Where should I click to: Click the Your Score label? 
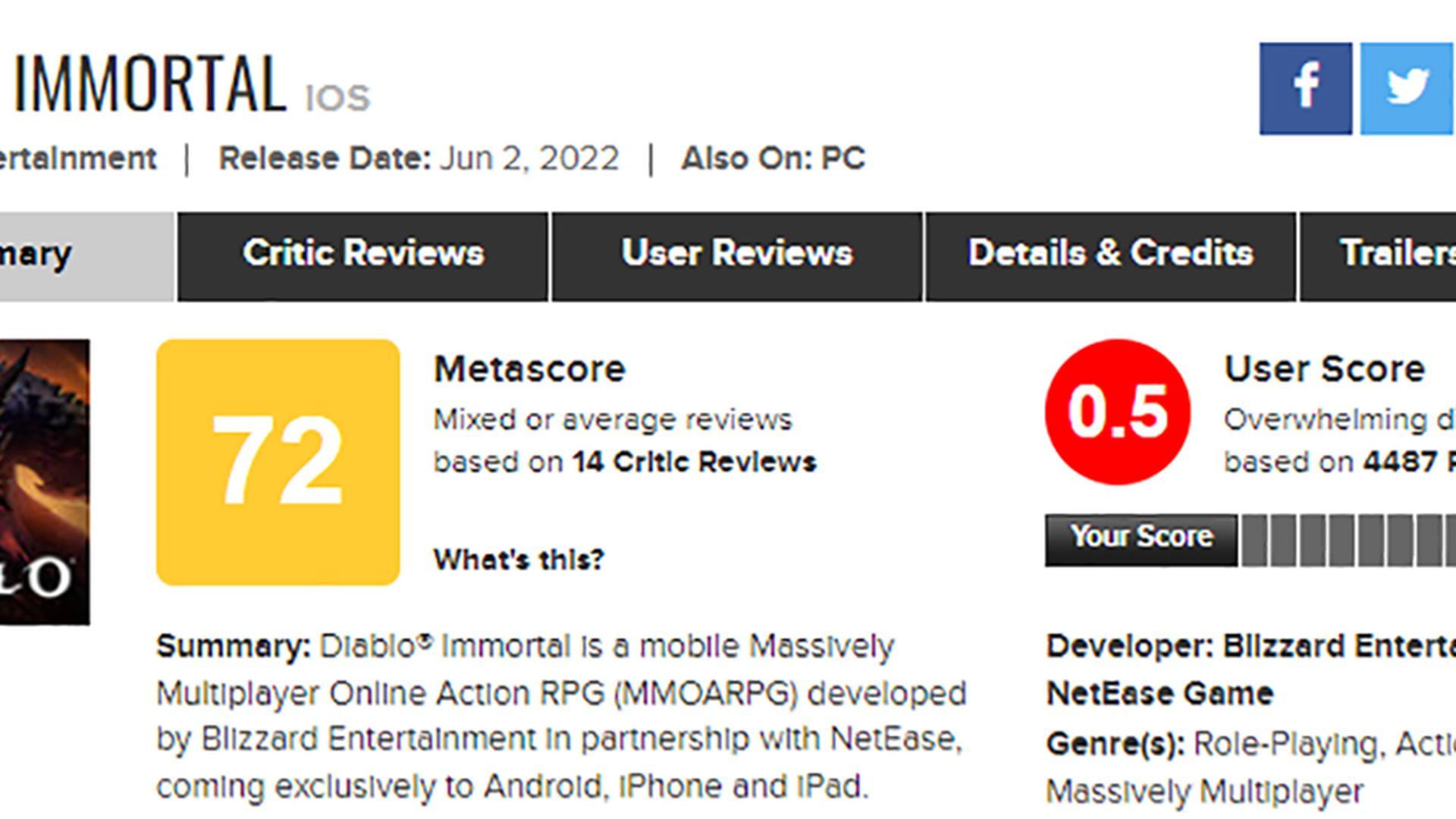(x=1141, y=536)
